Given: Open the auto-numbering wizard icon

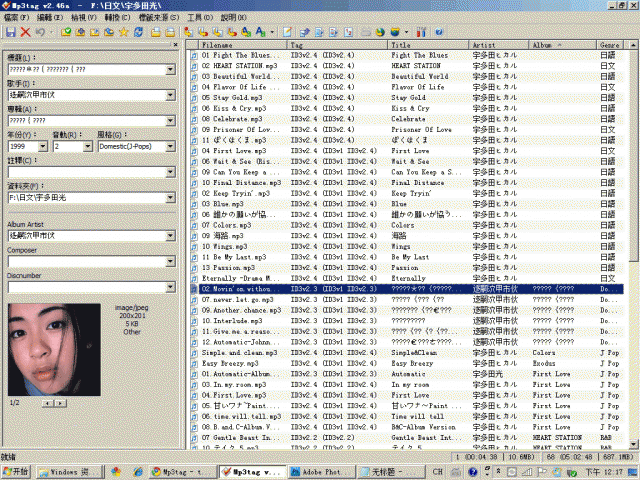Looking at the screenshot, I should (x=348, y=32).
